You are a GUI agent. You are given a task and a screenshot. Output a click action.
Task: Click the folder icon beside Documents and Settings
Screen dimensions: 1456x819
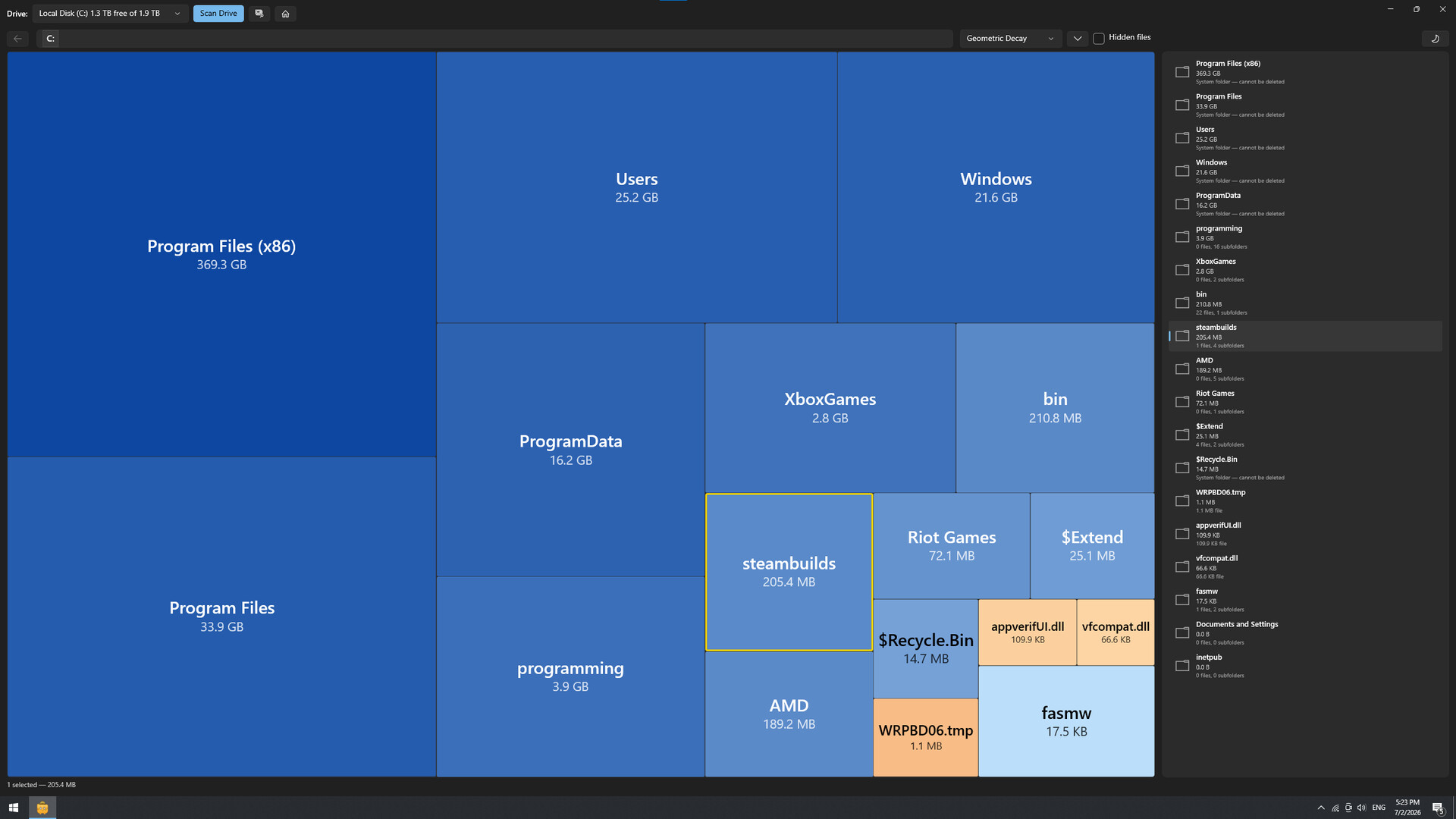1182,632
